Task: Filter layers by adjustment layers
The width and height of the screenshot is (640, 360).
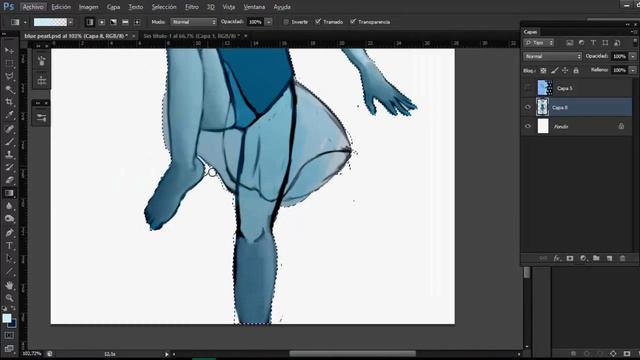Action: 581,42
